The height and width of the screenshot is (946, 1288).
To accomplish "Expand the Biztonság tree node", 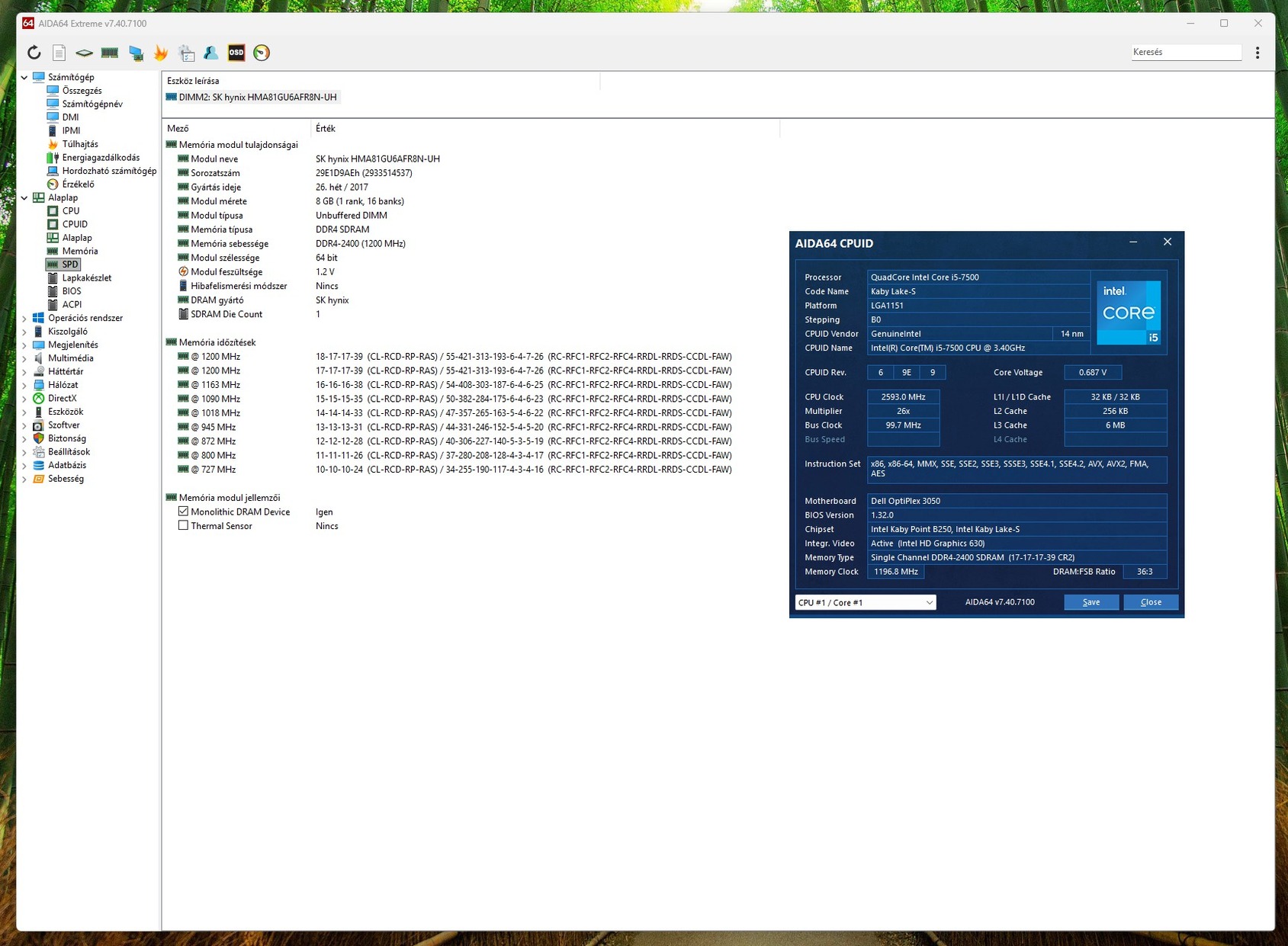I will [24, 439].
